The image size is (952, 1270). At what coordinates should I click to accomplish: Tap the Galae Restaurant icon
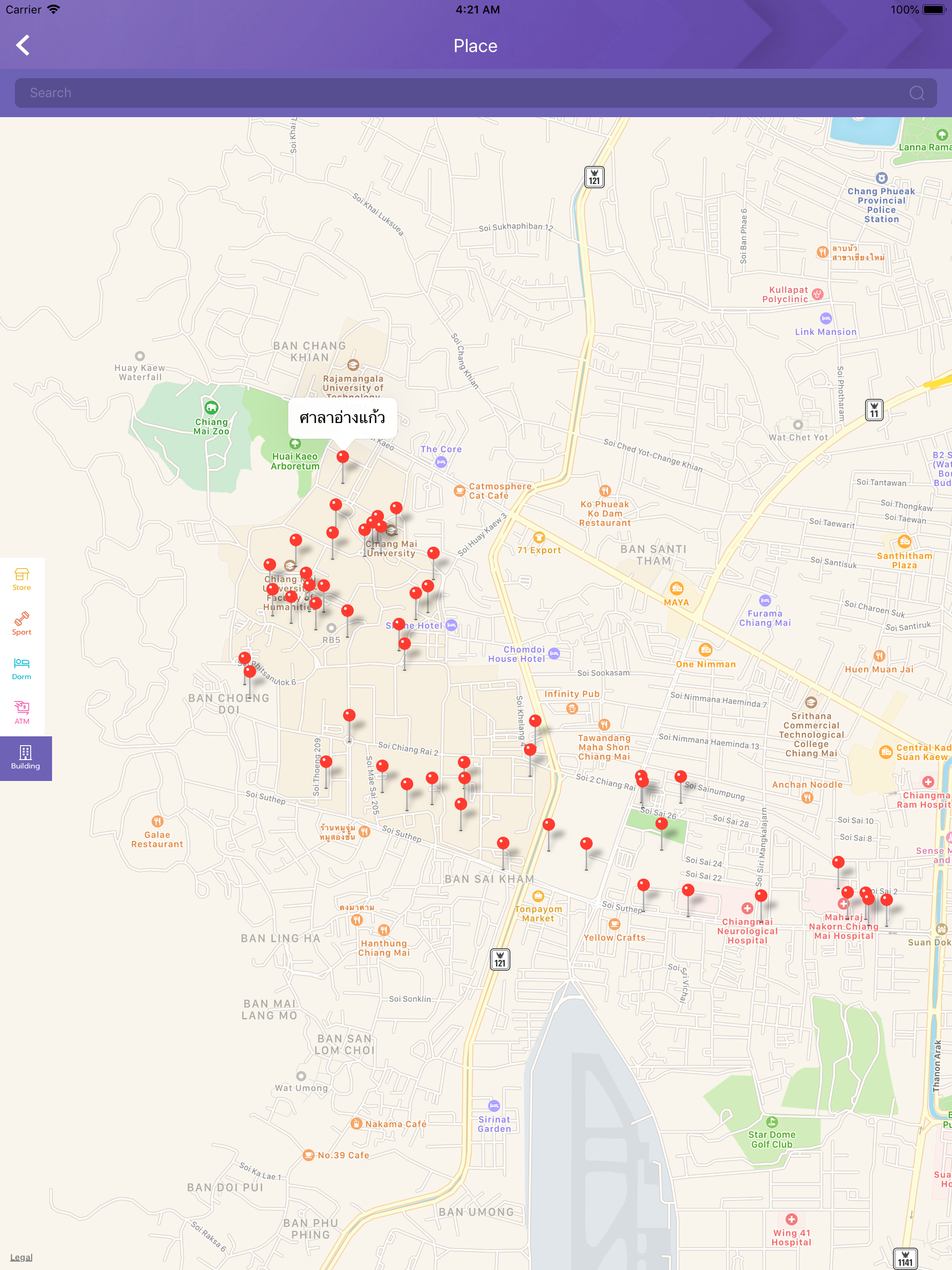click(157, 821)
